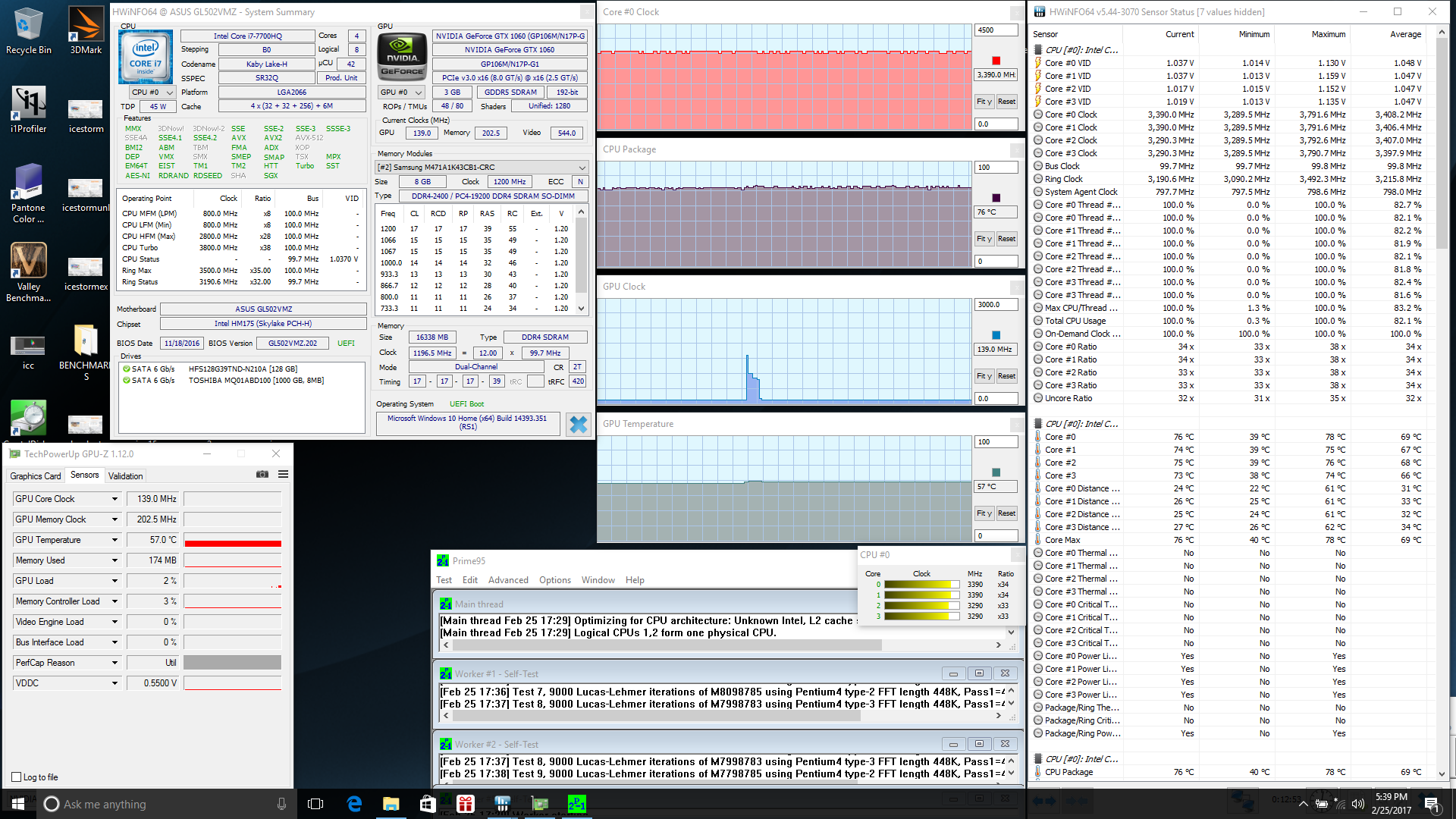Click blue color swatch on GPU Clock graph
Viewport: 1456px width, 819px height.
(x=996, y=335)
